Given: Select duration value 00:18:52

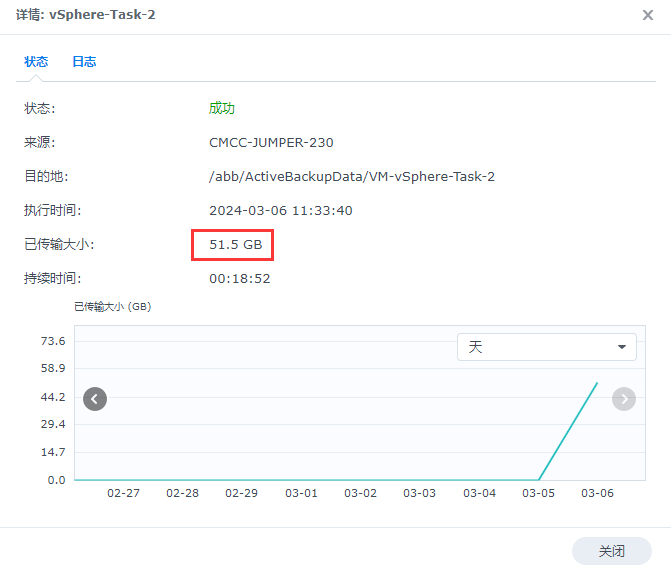Looking at the screenshot, I should [x=240, y=279].
